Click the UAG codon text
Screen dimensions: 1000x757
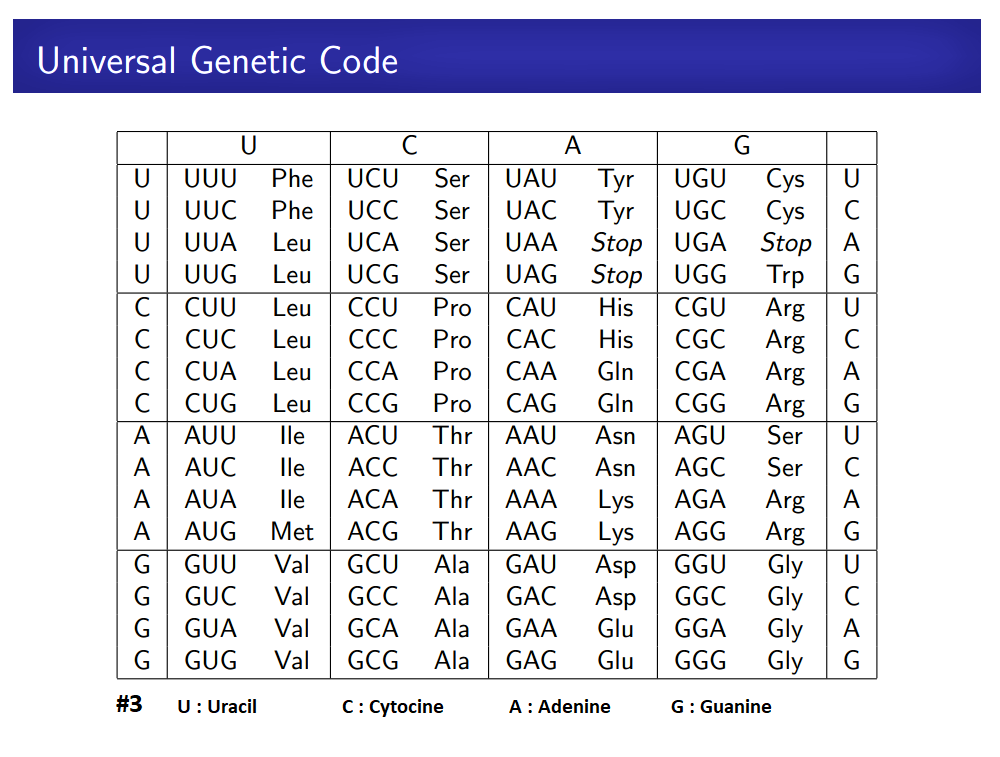point(530,275)
